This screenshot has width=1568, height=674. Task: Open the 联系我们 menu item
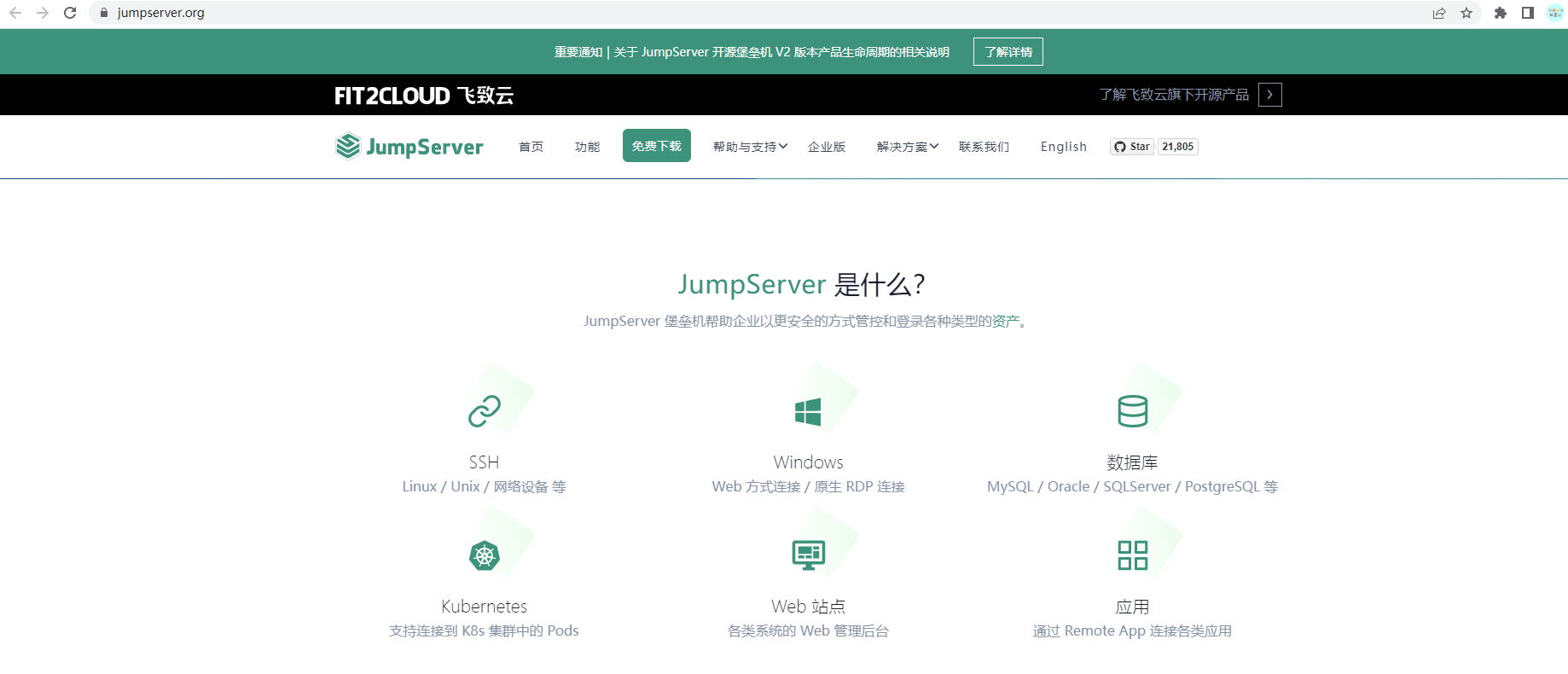point(984,147)
